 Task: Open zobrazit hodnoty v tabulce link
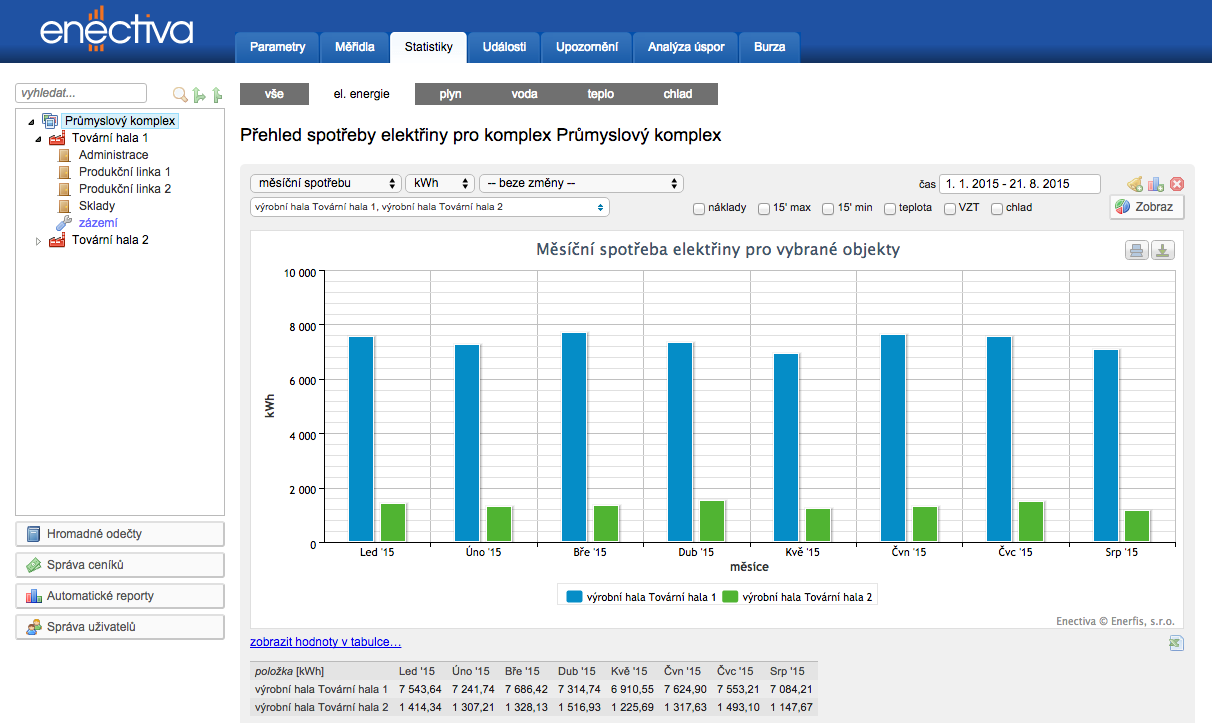pos(326,642)
